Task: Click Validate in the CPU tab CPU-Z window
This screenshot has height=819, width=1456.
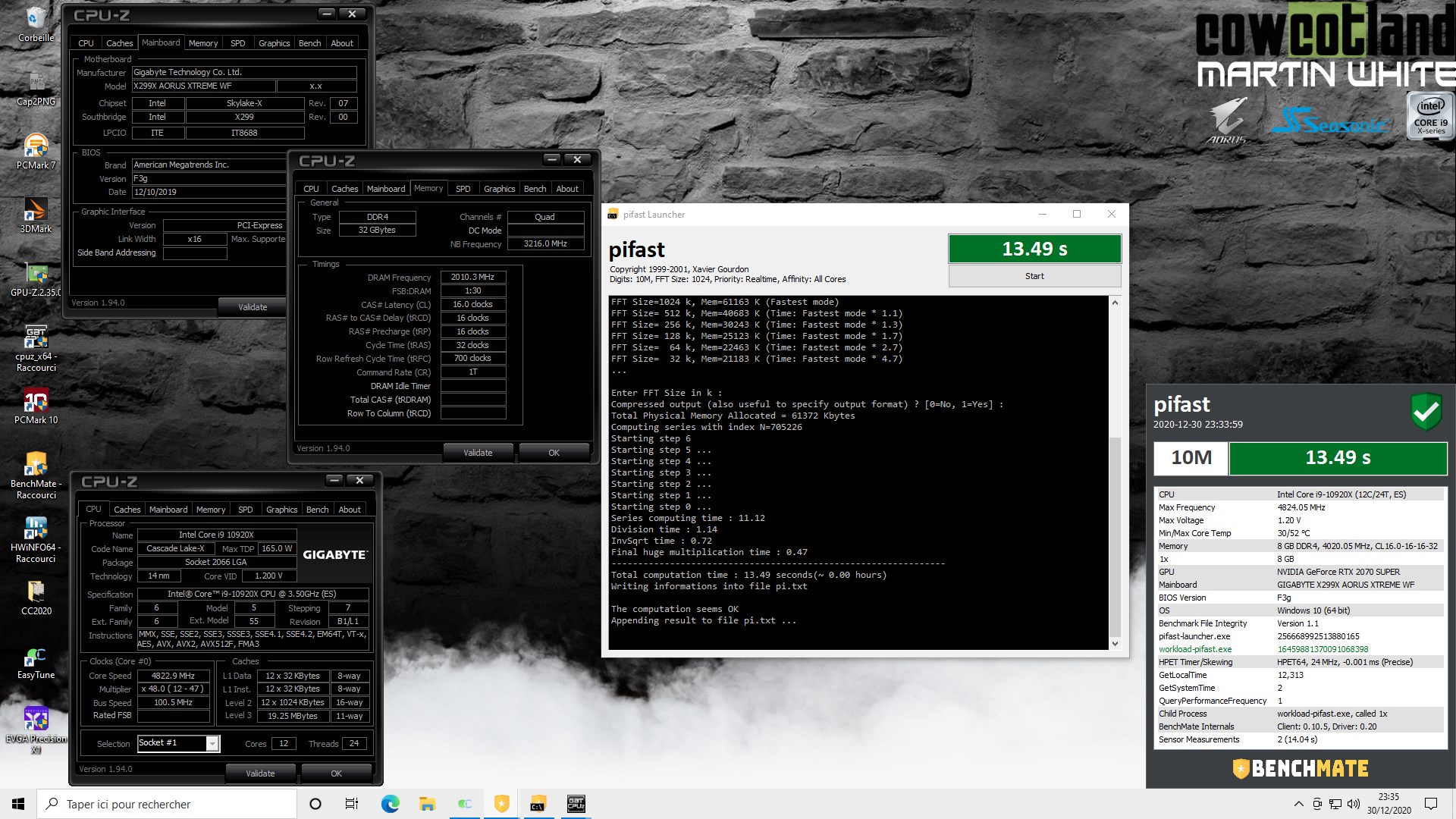Action: point(260,773)
